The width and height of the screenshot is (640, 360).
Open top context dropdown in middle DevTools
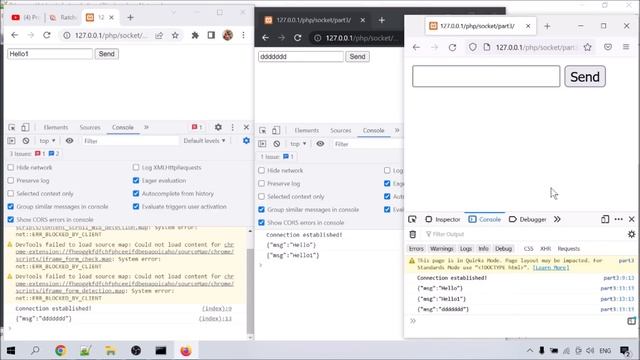298,144
